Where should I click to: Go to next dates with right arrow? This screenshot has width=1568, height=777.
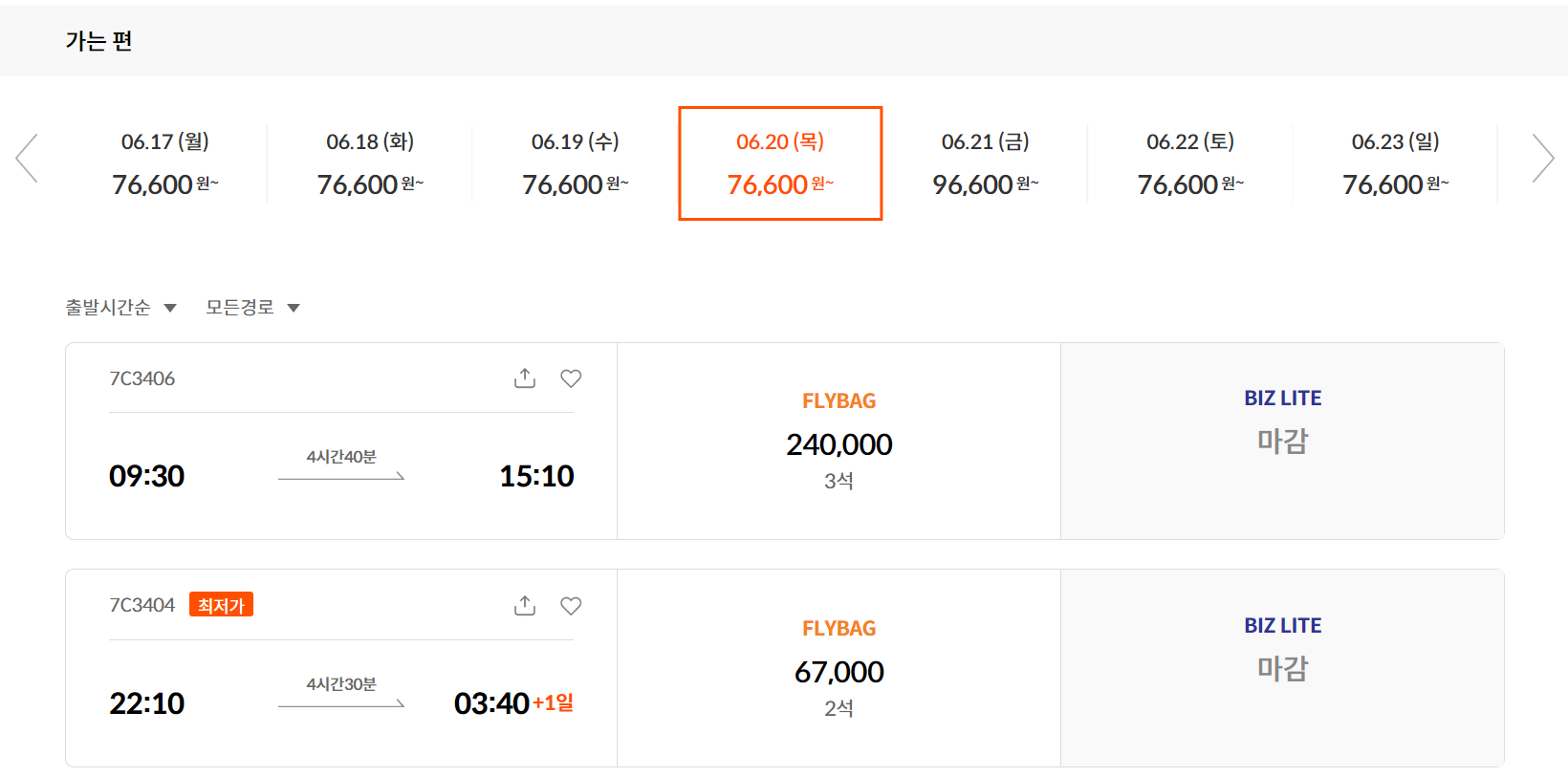coord(1542,158)
